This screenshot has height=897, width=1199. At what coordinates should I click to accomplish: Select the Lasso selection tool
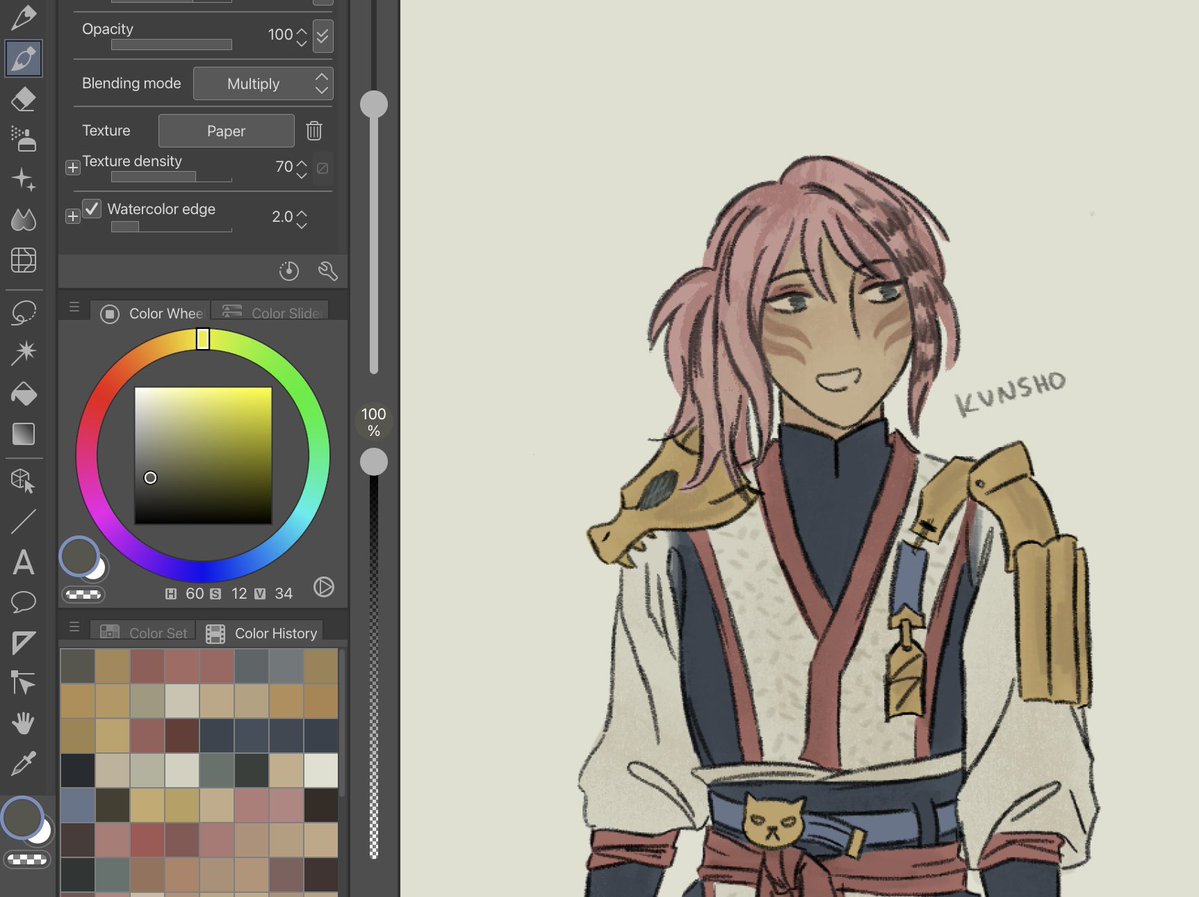24,312
